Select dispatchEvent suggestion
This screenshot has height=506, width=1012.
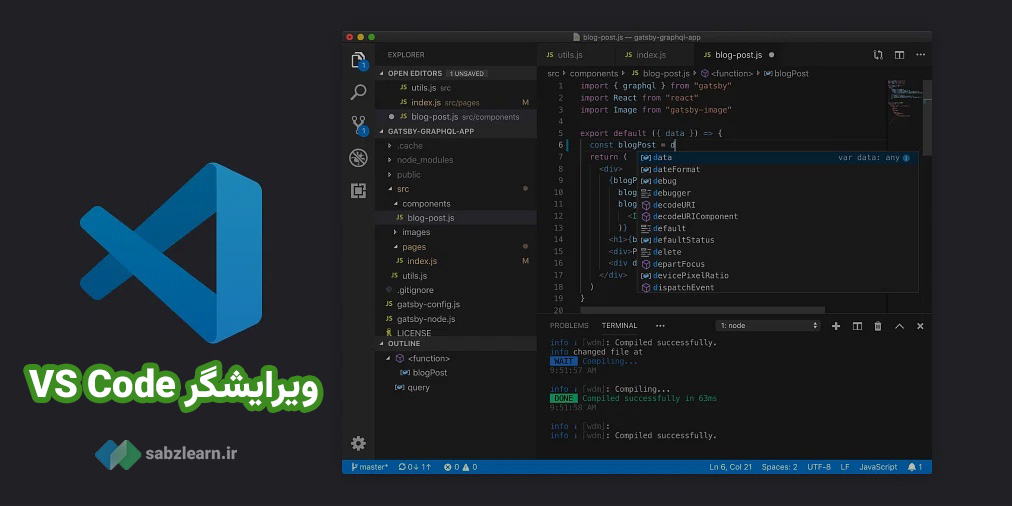(x=778, y=287)
